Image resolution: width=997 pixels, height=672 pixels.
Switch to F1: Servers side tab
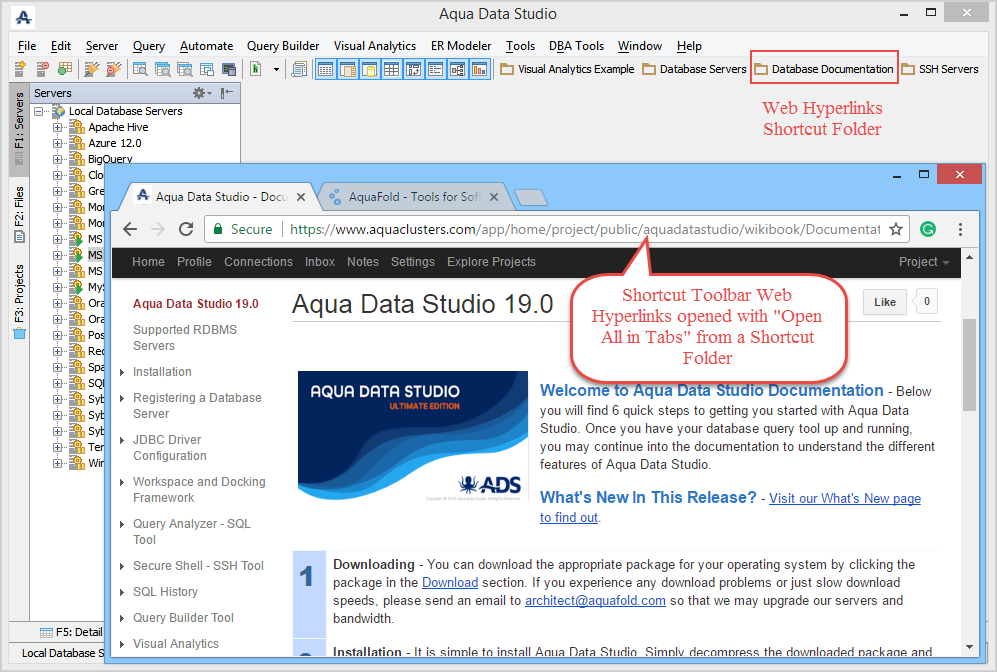pos(19,127)
